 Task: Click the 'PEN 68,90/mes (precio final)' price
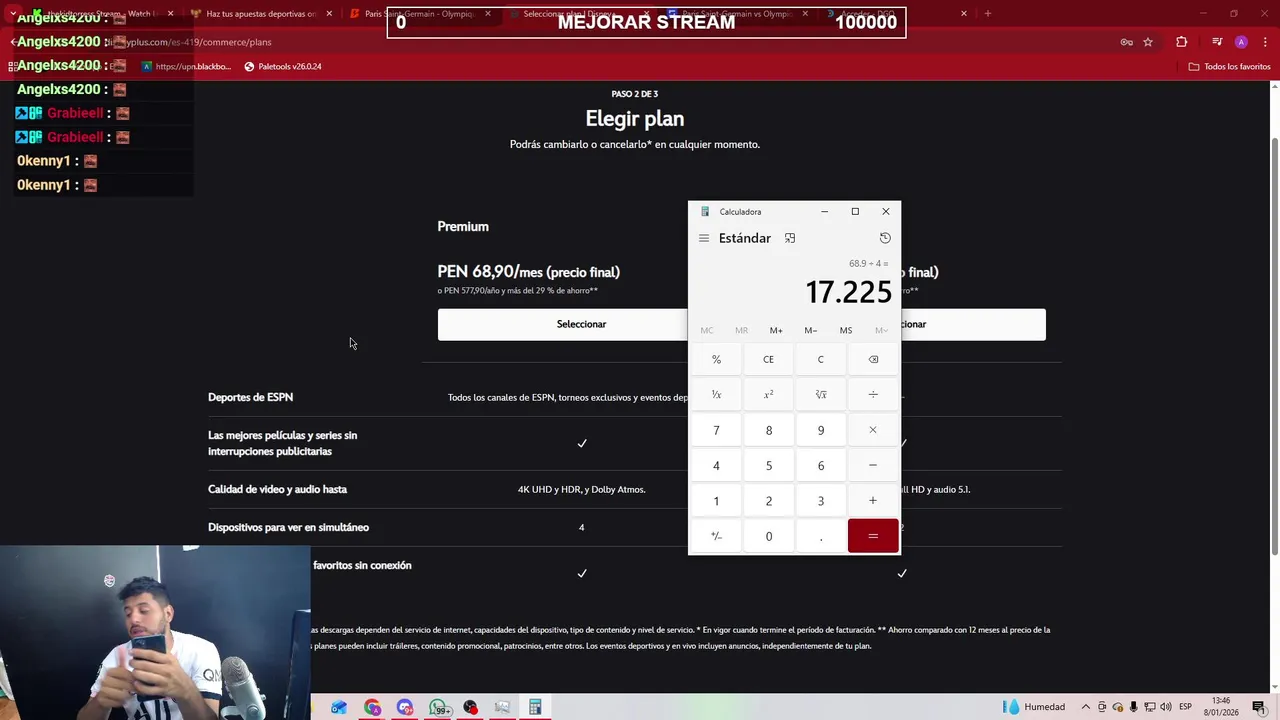tap(528, 272)
